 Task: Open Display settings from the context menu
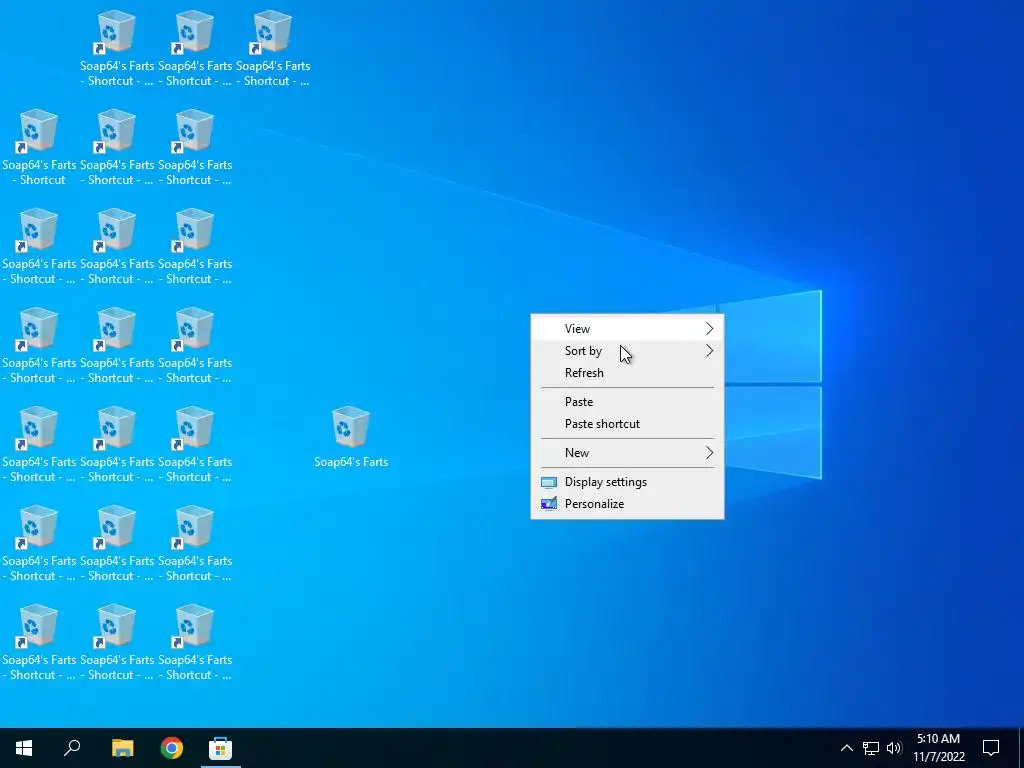(627, 482)
